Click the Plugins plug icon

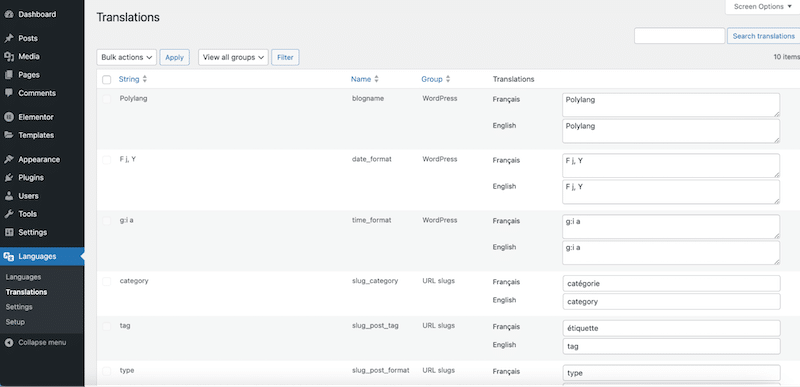point(9,177)
